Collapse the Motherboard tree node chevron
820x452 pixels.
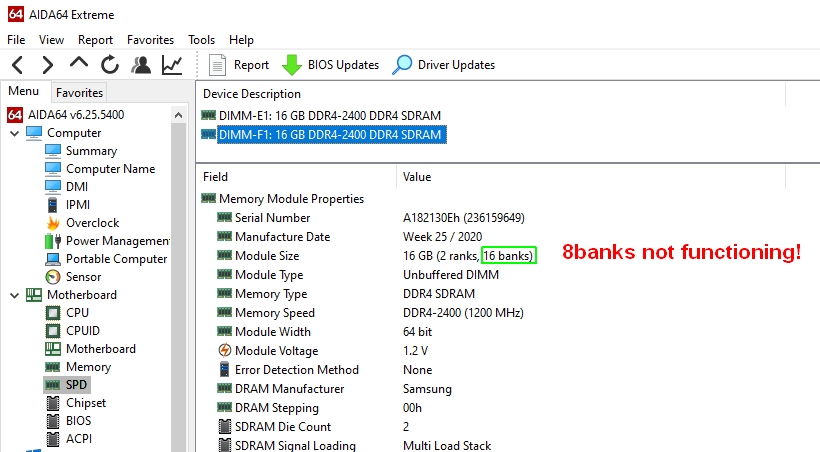(15, 296)
